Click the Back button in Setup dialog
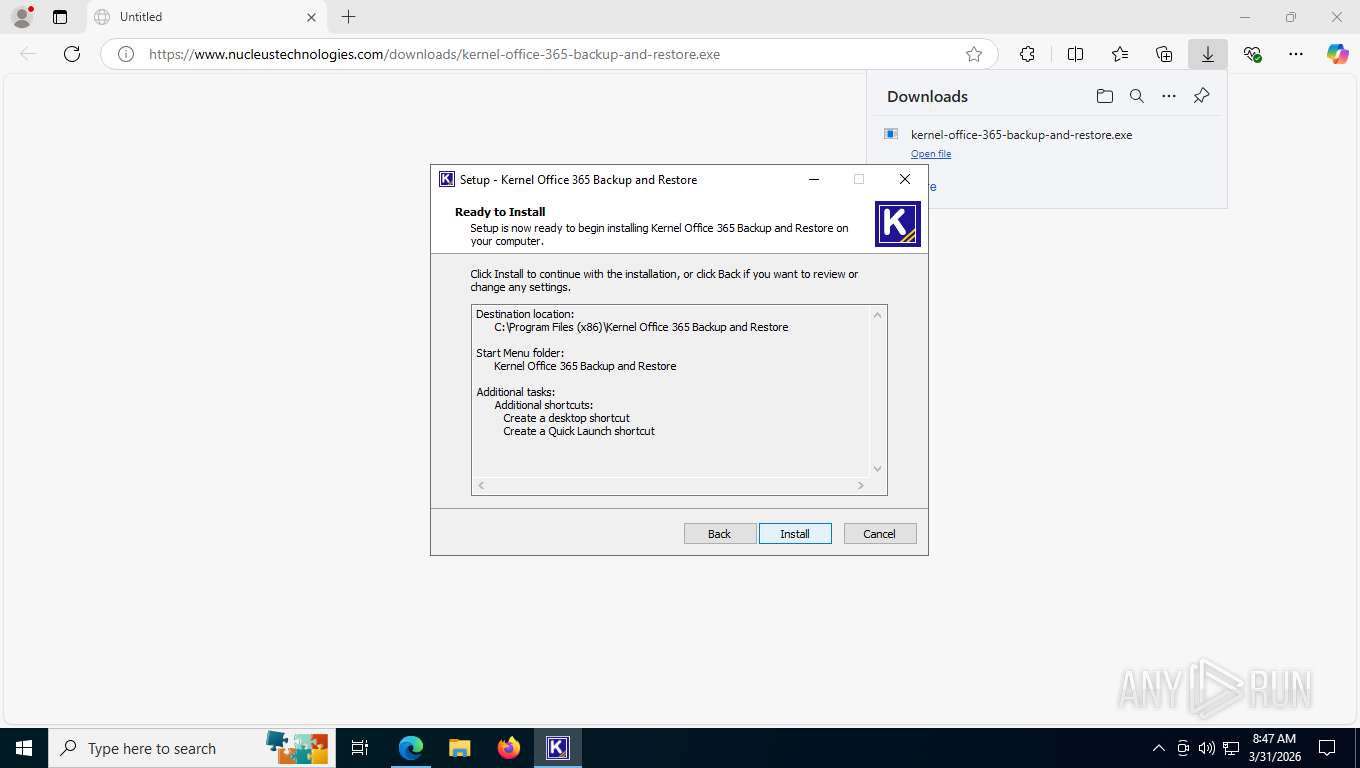This screenshot has height=768, width=1360. coord(720,534)
